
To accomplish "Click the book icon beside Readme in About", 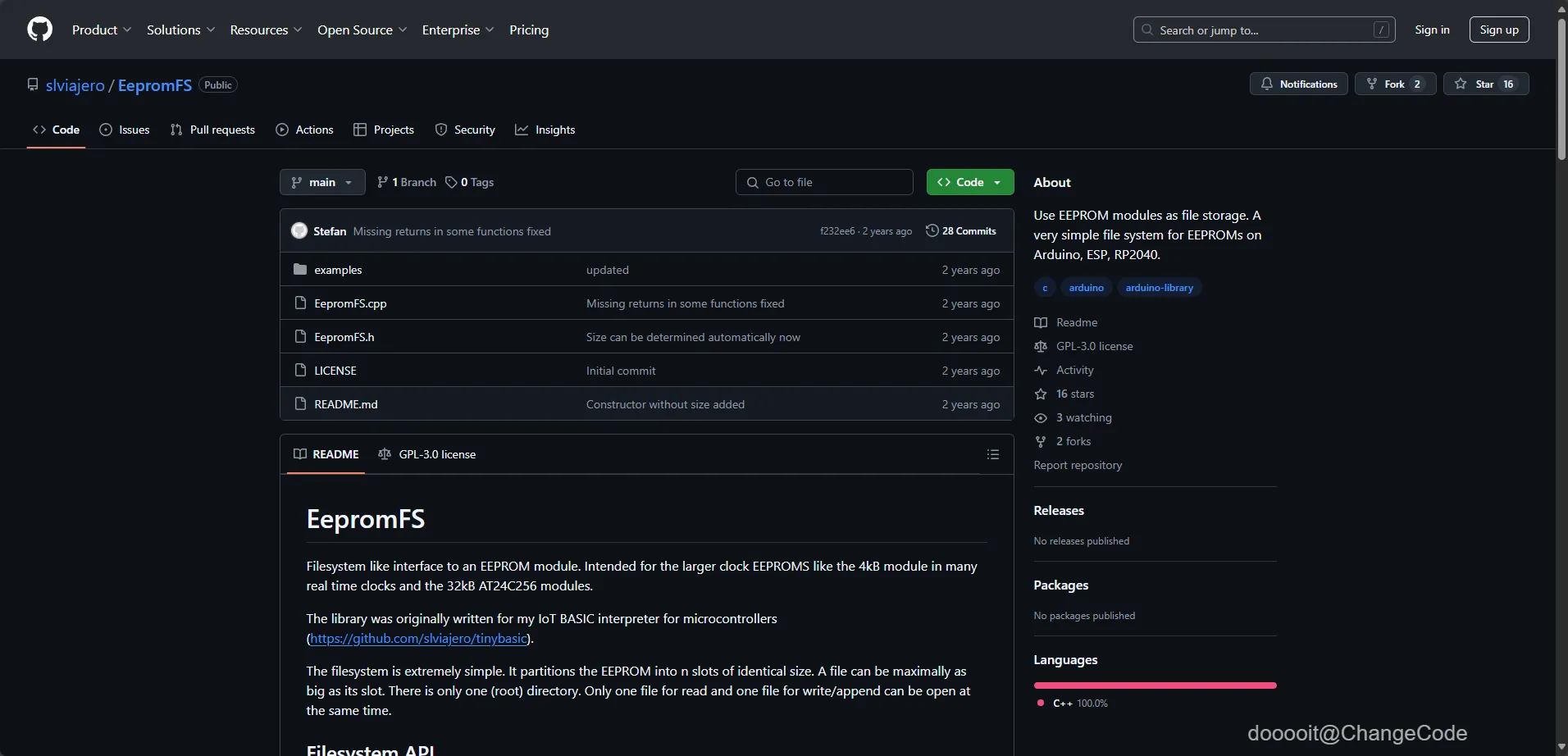I will (x=1041, y=322).
